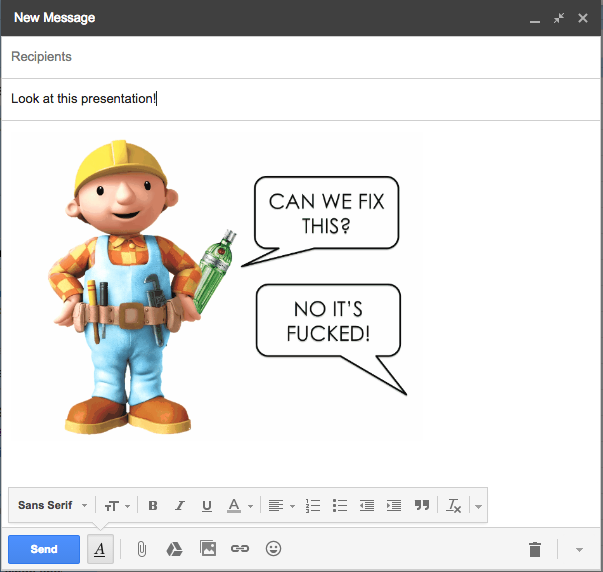Remove formatting with the Tx button
This screenshot has width=603, height=572.
tap(453, 506)
